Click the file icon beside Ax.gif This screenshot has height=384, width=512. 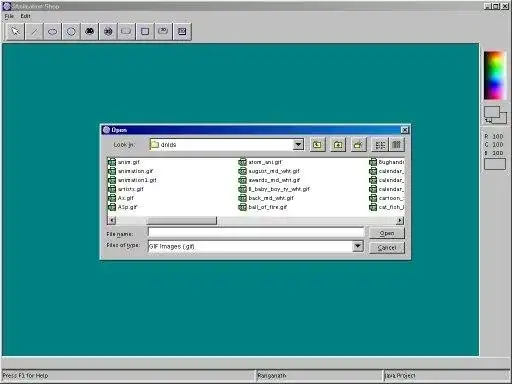pos(112,198)
